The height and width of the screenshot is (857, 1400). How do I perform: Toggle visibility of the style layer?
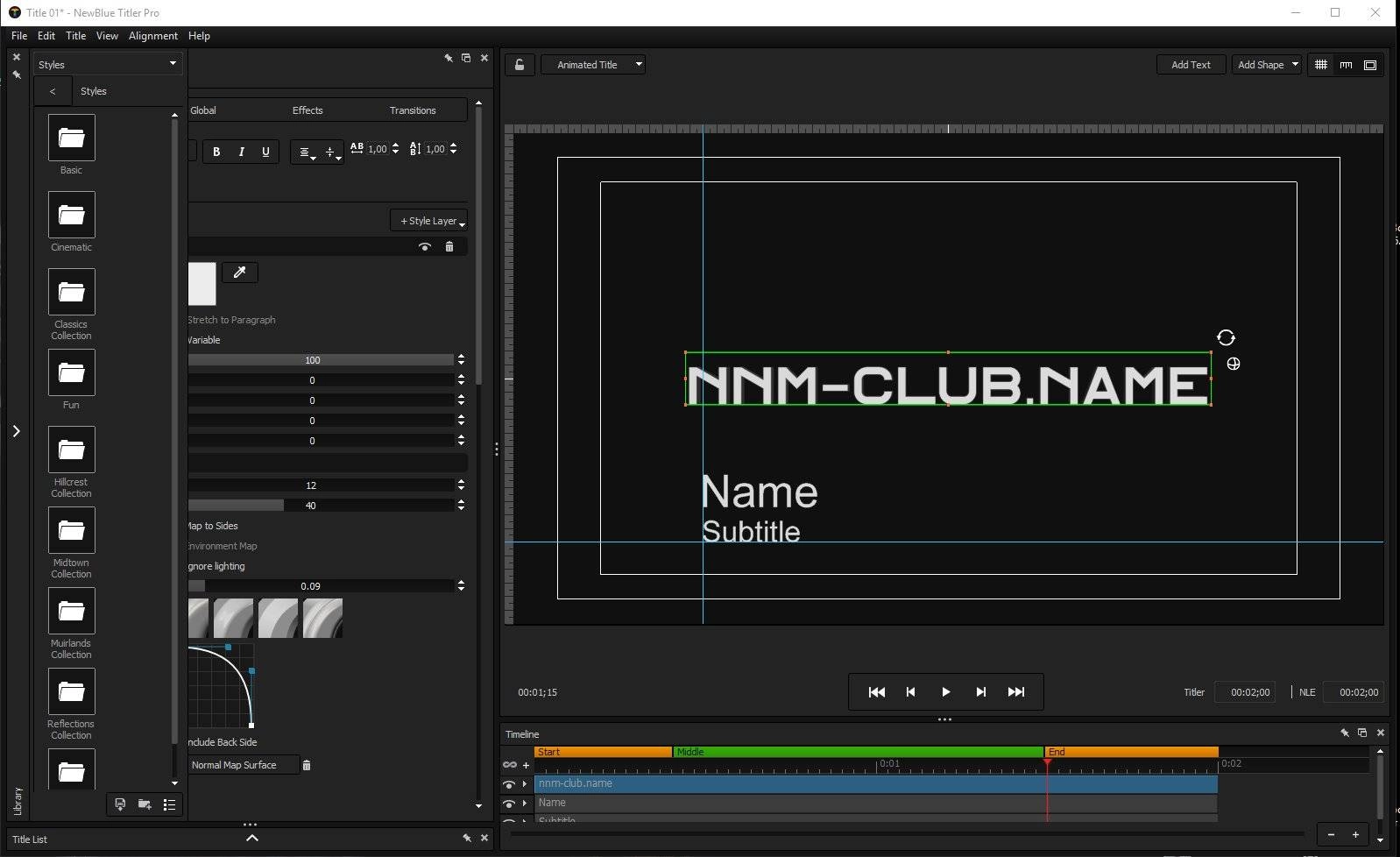[x=425, y=247]
